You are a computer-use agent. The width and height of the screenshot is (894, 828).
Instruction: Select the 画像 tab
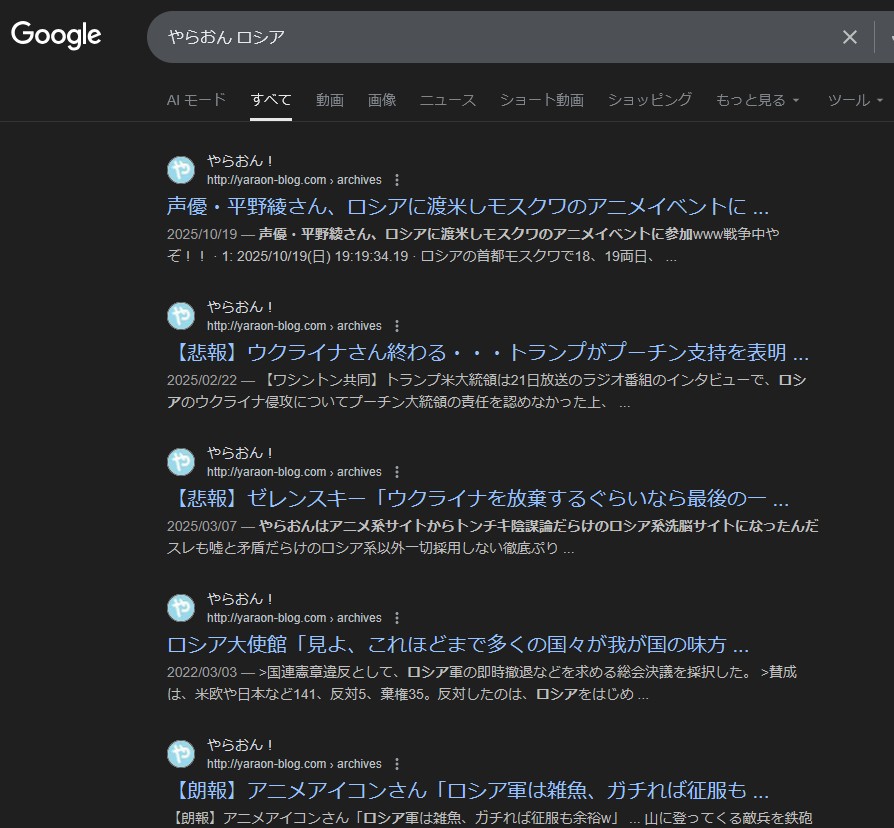tap(382, 100)
